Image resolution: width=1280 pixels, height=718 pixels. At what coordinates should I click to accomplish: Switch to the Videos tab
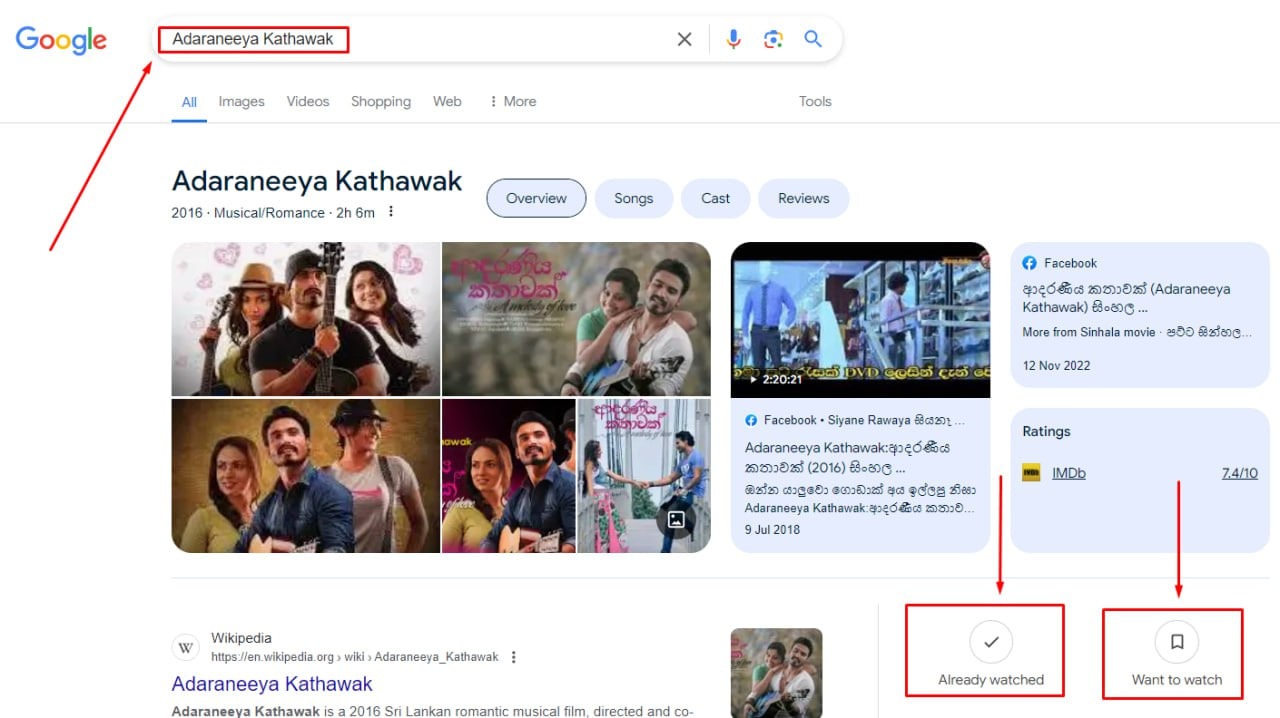pyautogui.click(x=308, y=101)
